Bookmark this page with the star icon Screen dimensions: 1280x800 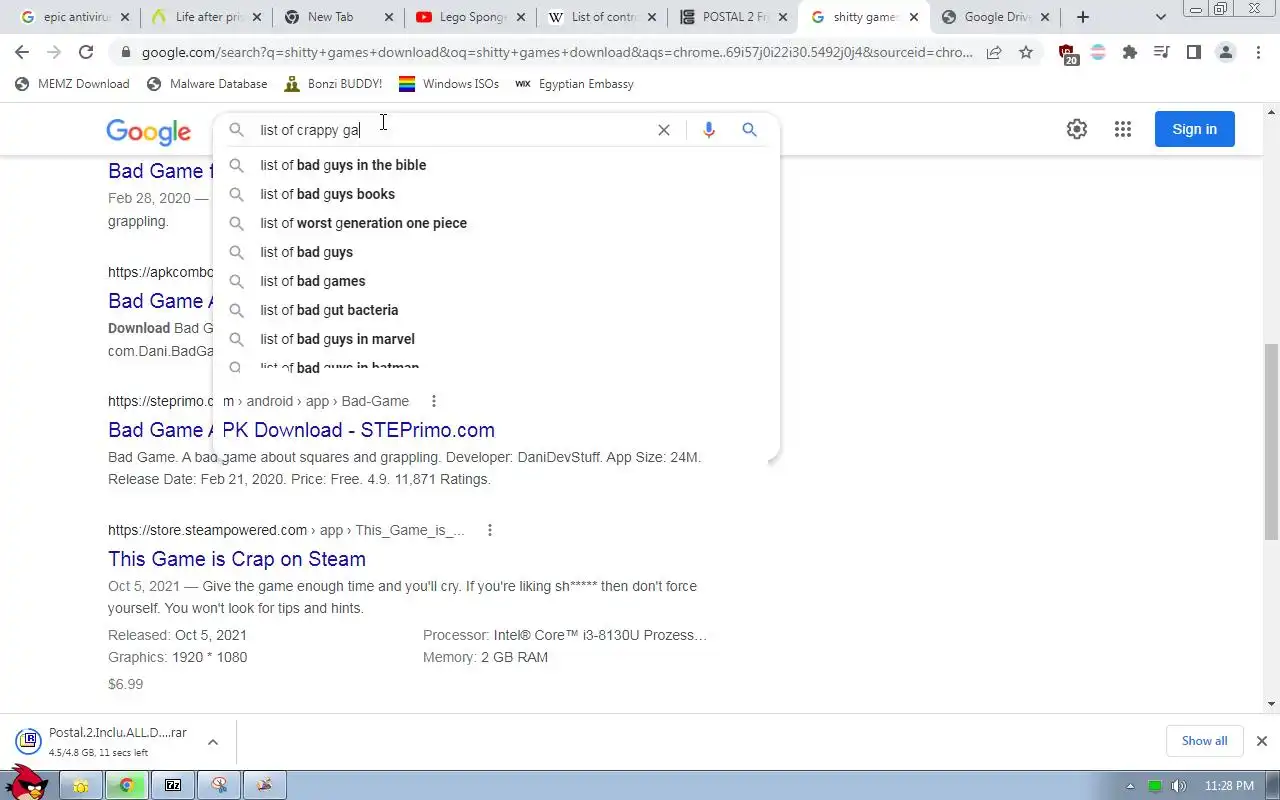click(x=1026, y=53)
